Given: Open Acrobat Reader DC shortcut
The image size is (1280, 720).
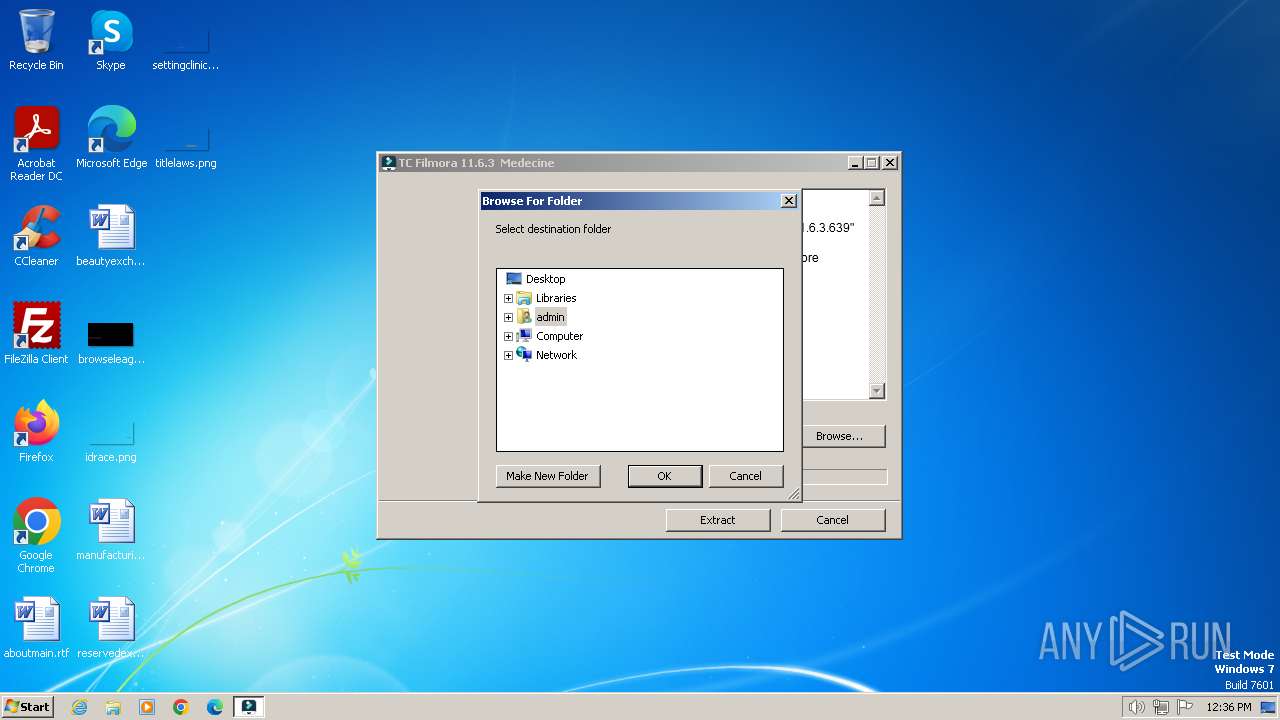Looking at the screenshot, I should click(x=36, y=144).
